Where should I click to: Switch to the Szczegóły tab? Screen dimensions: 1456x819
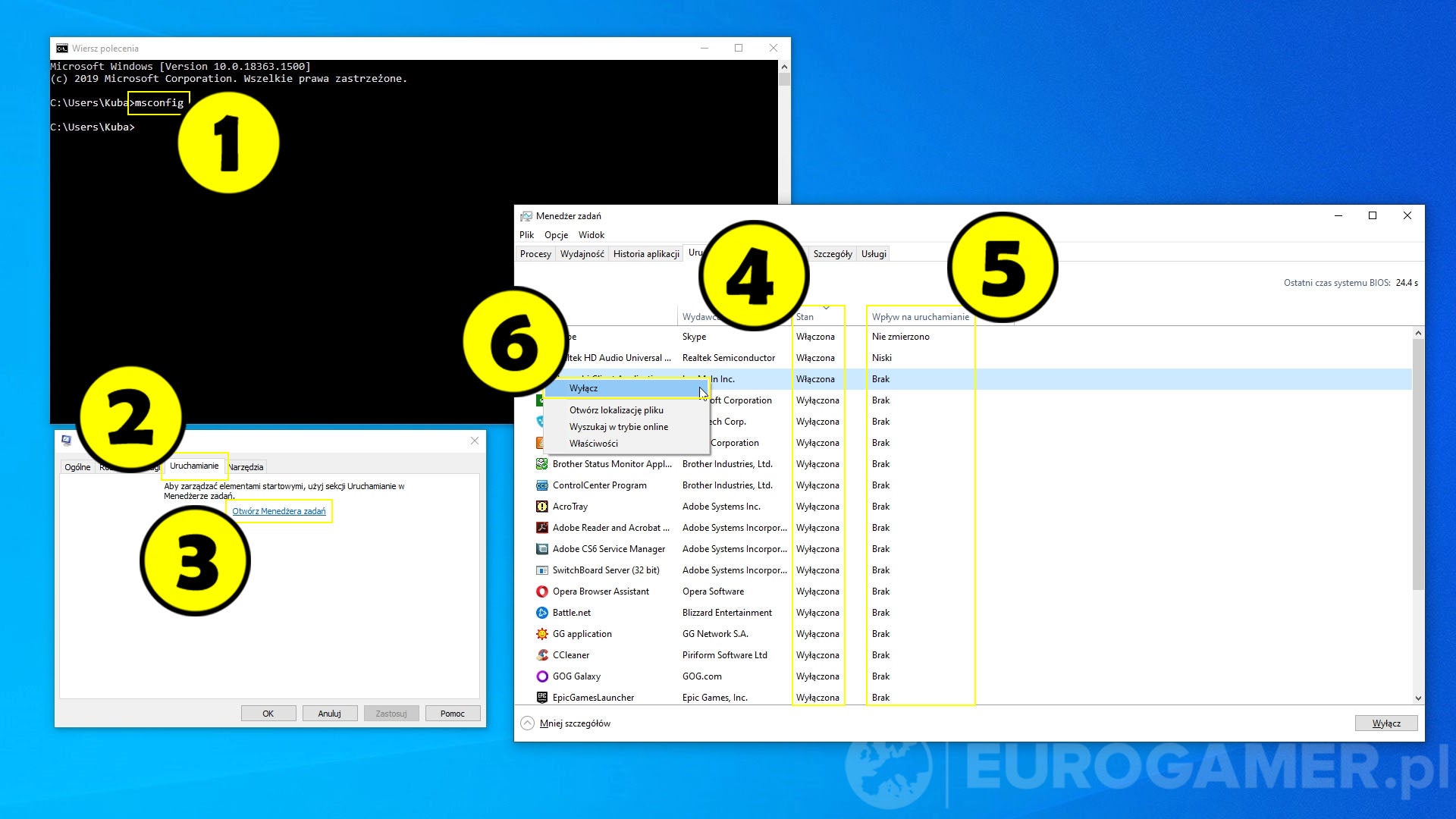coord(833,254)
